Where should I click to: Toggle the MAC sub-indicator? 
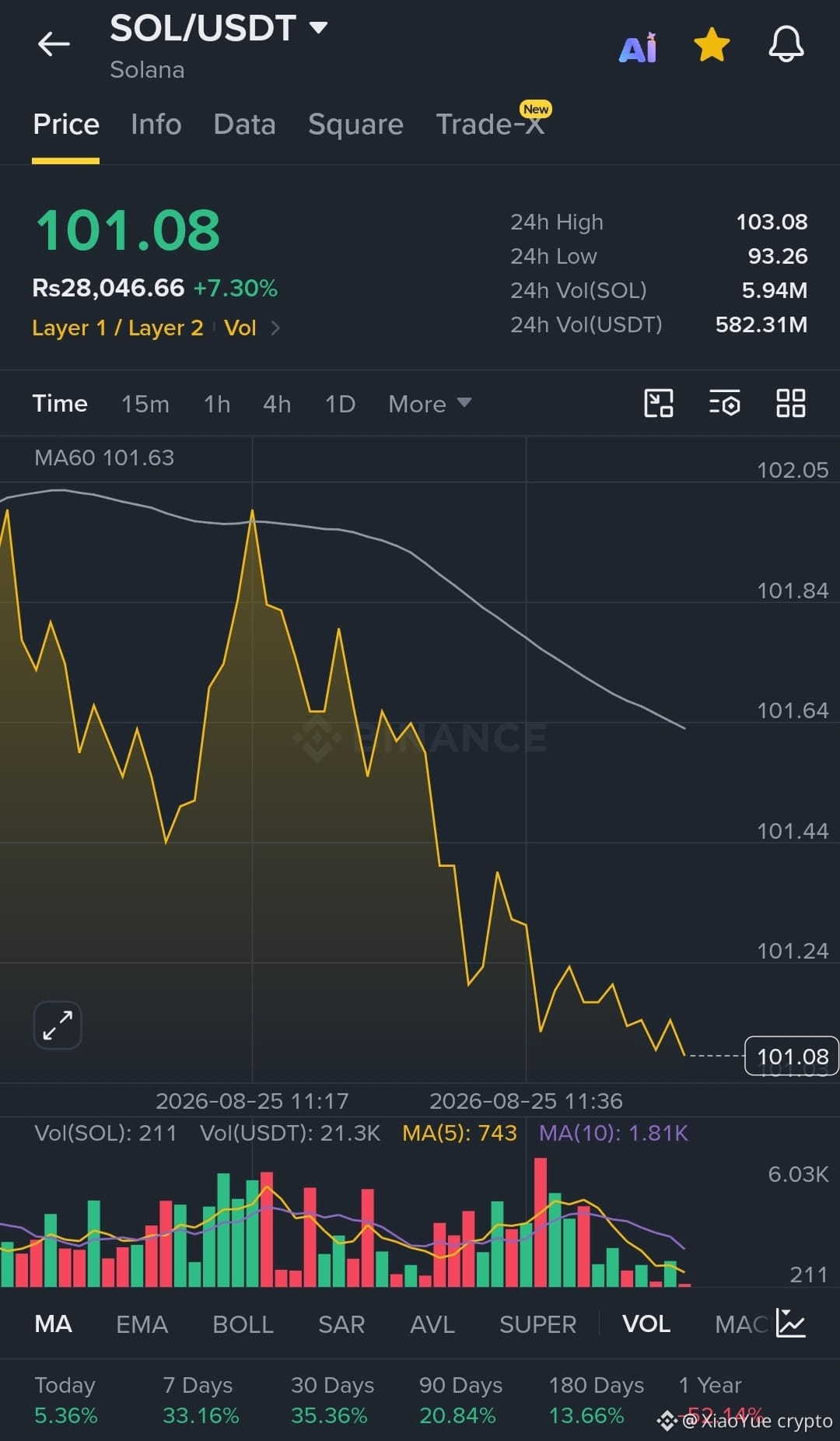pyautogui.click(x=740, y=1324)
